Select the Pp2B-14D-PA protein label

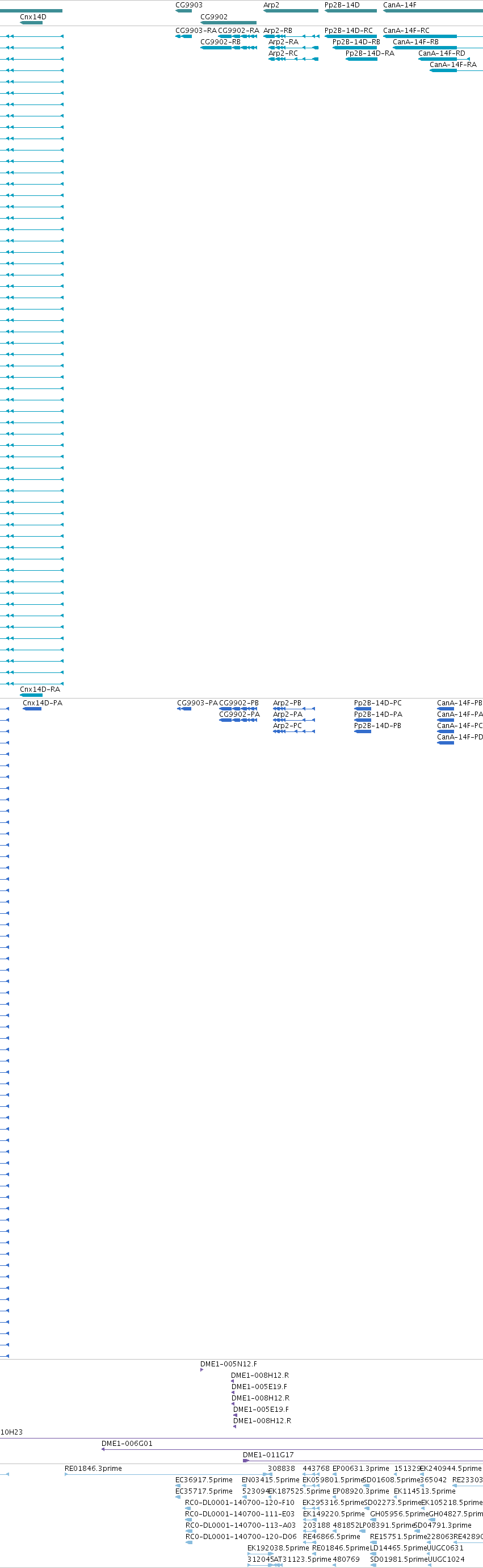379,714
